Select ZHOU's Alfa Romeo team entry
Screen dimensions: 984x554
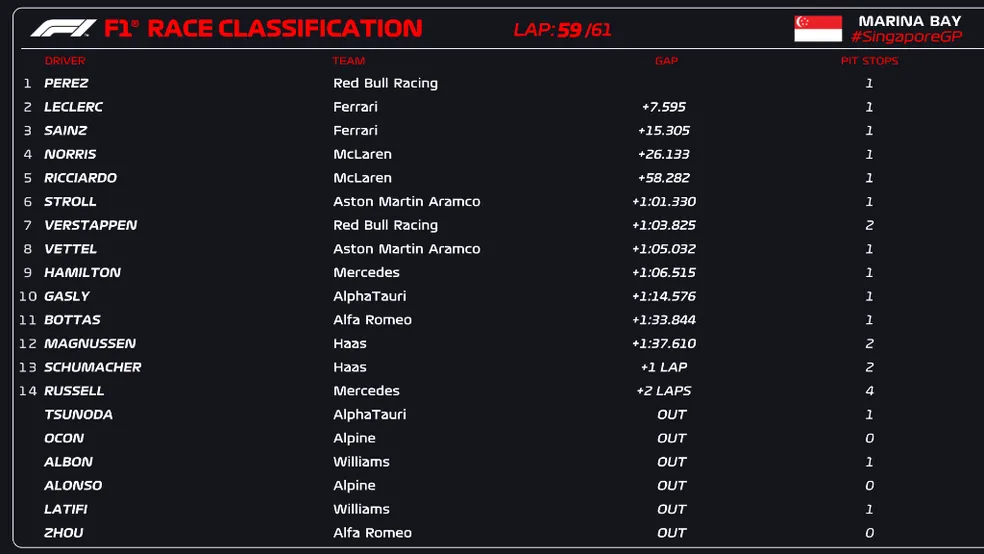372,533
